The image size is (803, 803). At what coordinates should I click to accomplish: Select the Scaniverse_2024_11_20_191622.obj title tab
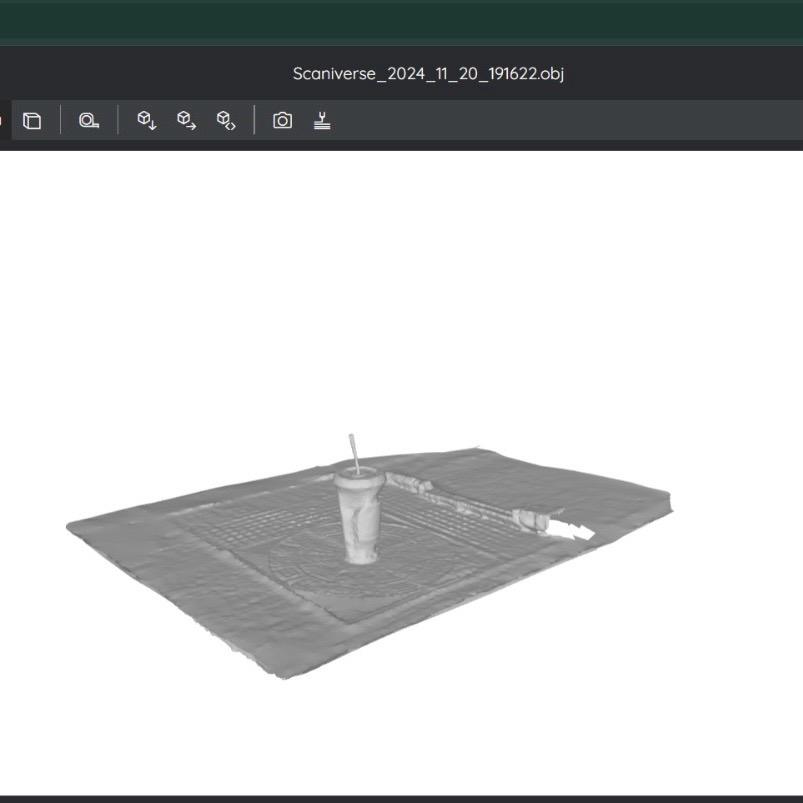pyautogui.click(x=428, y=73)
